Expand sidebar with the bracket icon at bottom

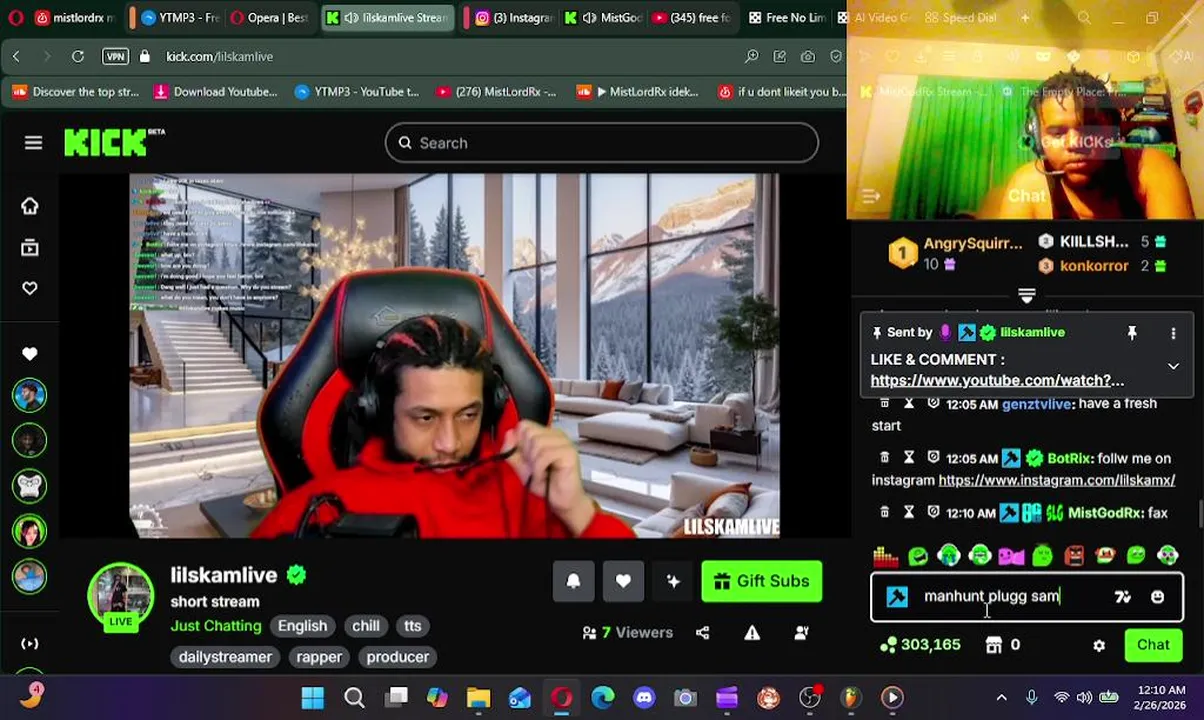pyautogui.click(x=30, y=644)
